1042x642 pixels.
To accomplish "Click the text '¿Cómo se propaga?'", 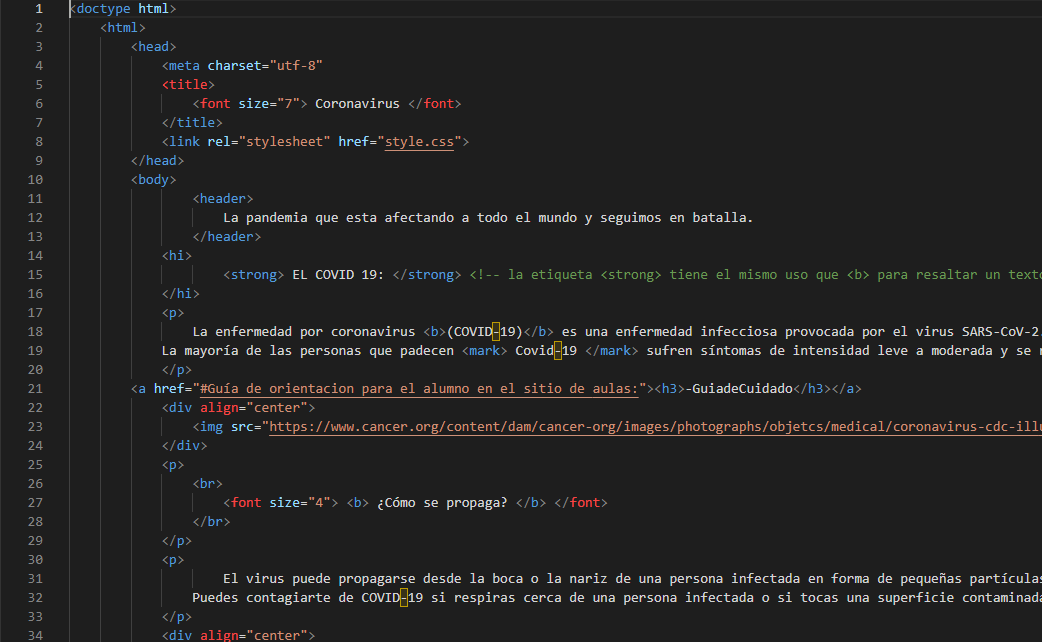I will pos(442,503).
